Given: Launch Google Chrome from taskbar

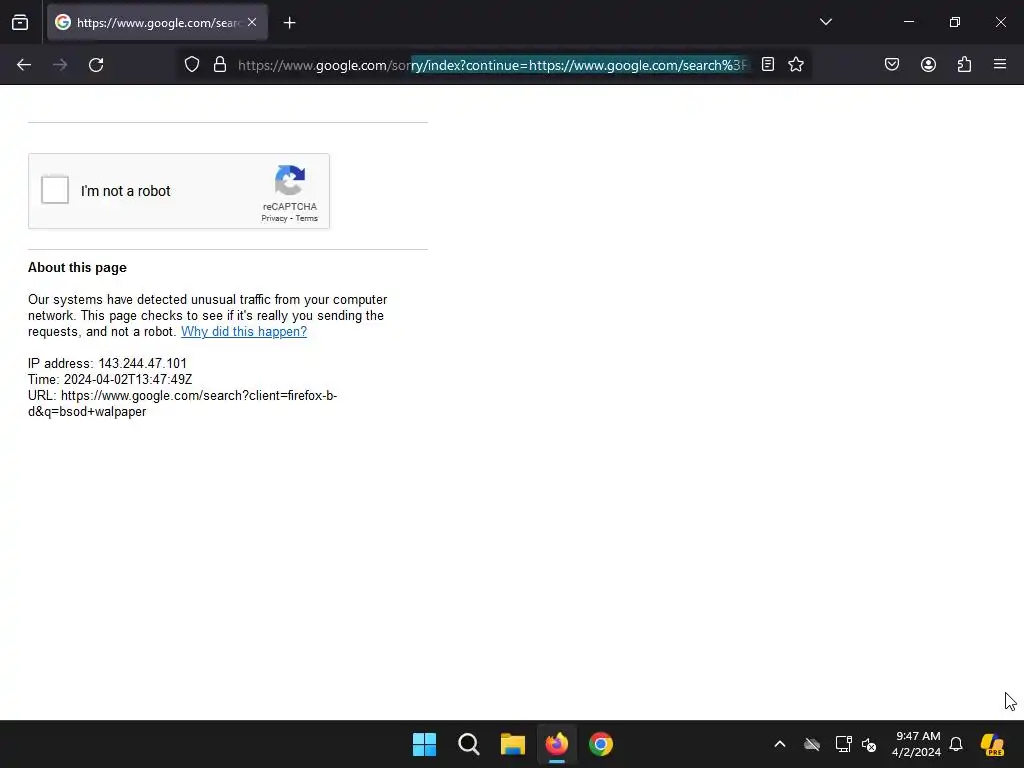Looking at the screenshot, I should point(601,744).
